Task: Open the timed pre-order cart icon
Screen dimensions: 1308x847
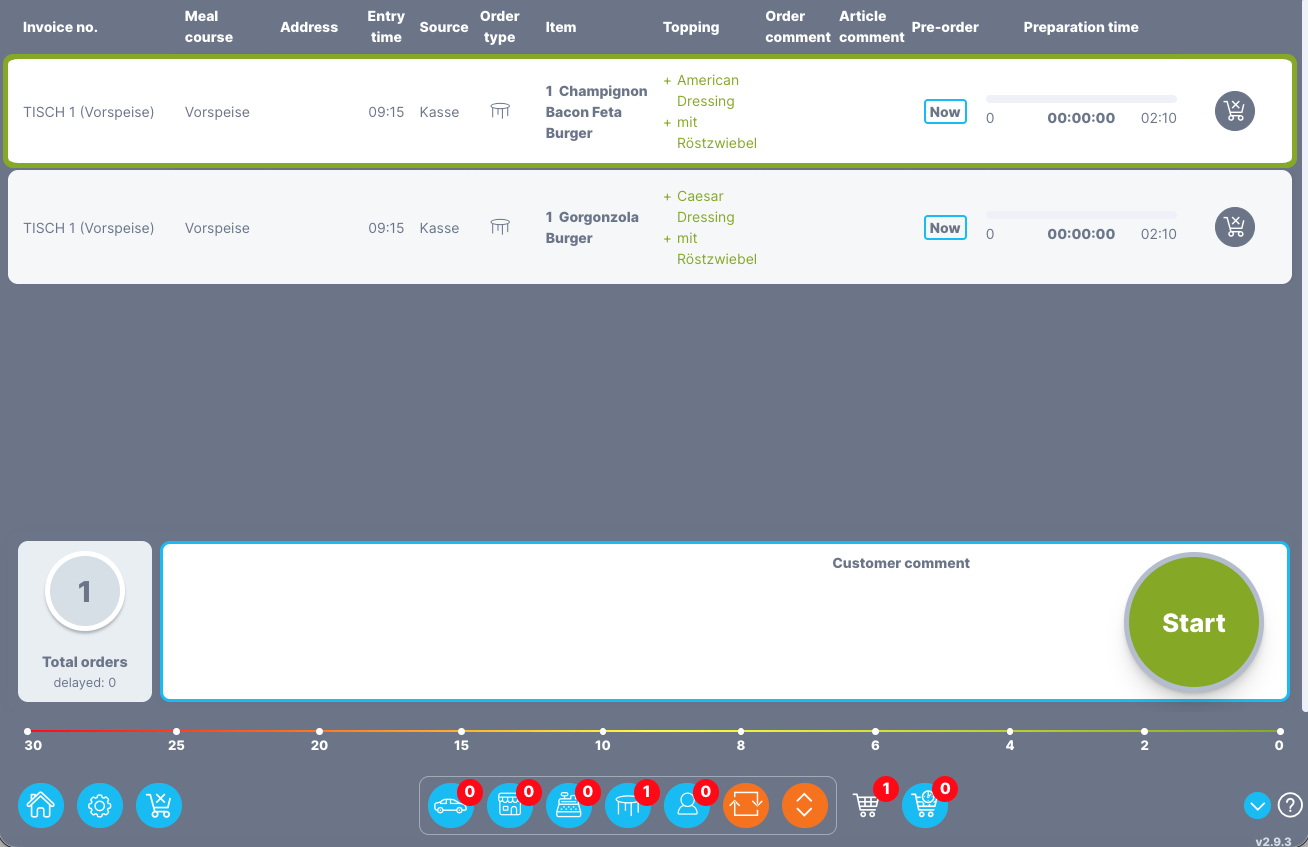Action: point(925,805)
